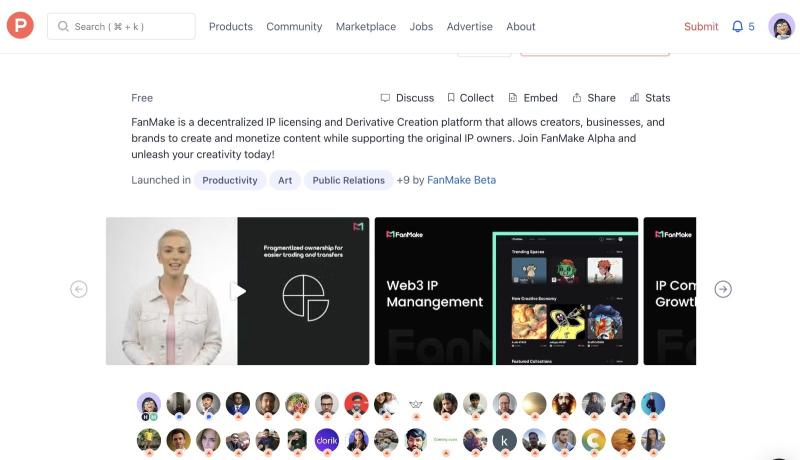This screenshot has width=800, height=460.
Task: Open the Advertise page
Action: coord(470,27)
